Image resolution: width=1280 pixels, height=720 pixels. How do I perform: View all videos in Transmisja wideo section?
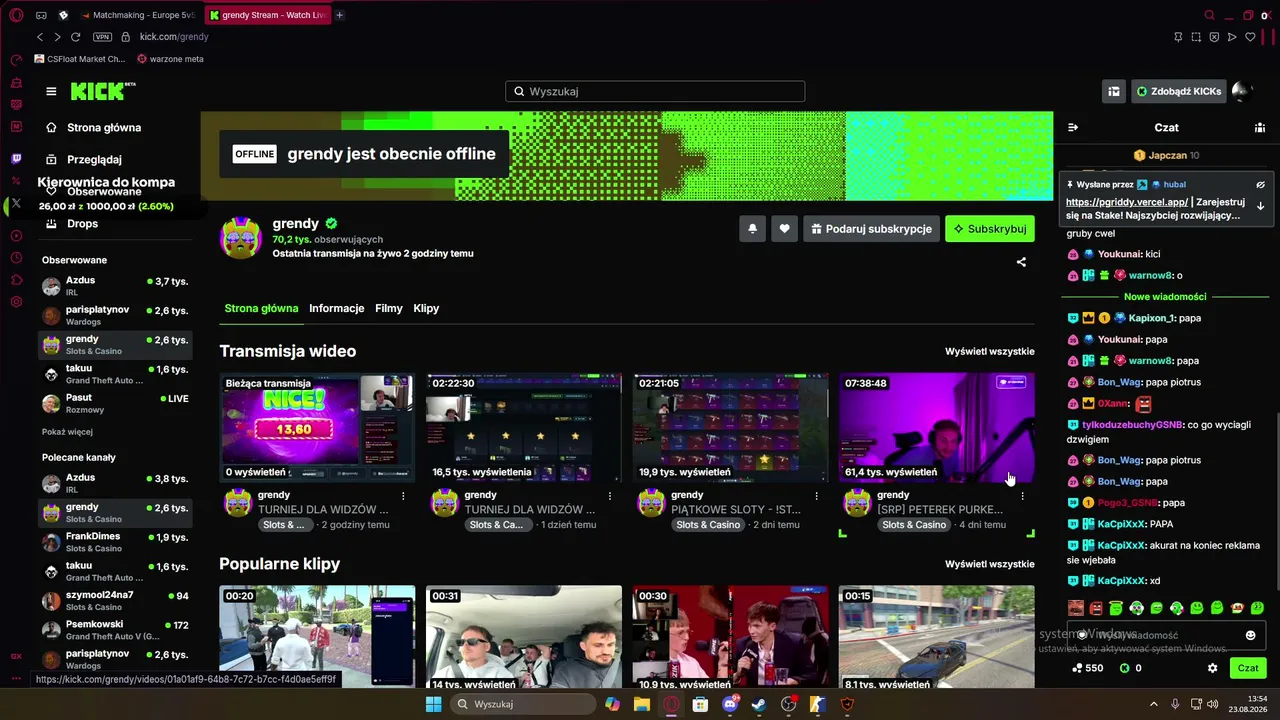pos(990,351)
